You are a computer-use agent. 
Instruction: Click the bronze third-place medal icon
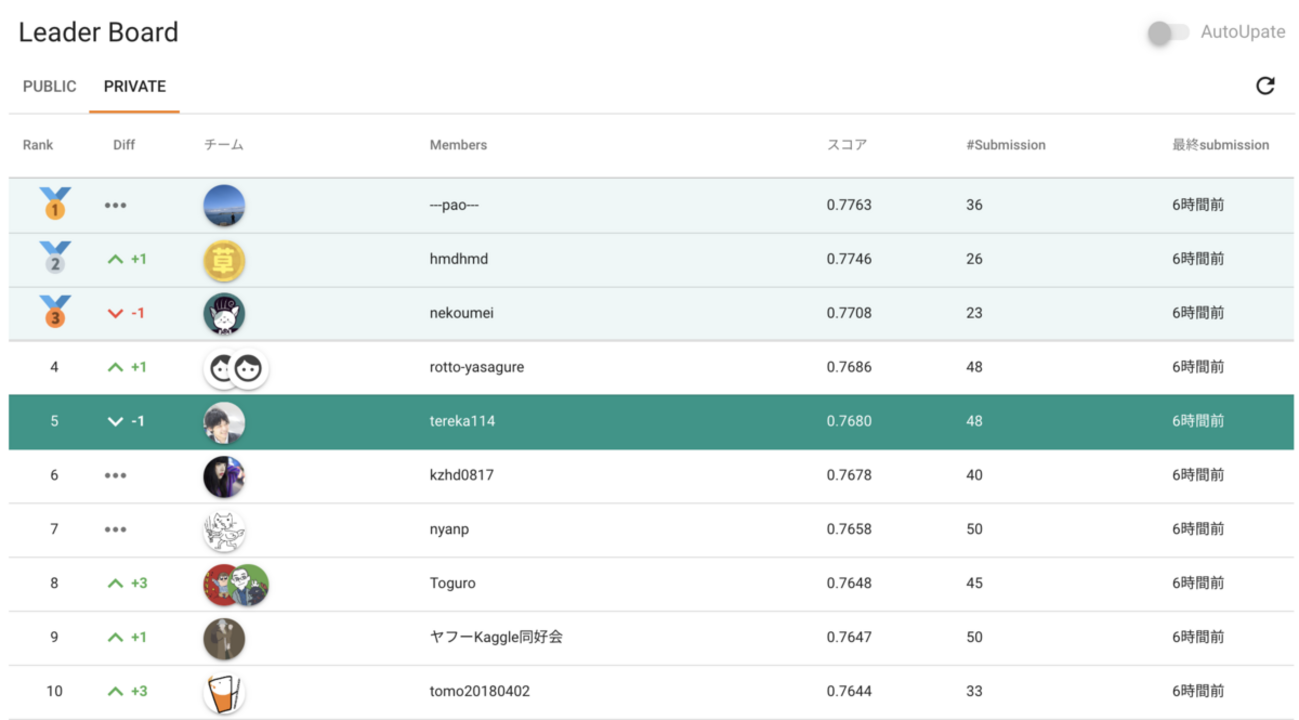coord(55,312)
